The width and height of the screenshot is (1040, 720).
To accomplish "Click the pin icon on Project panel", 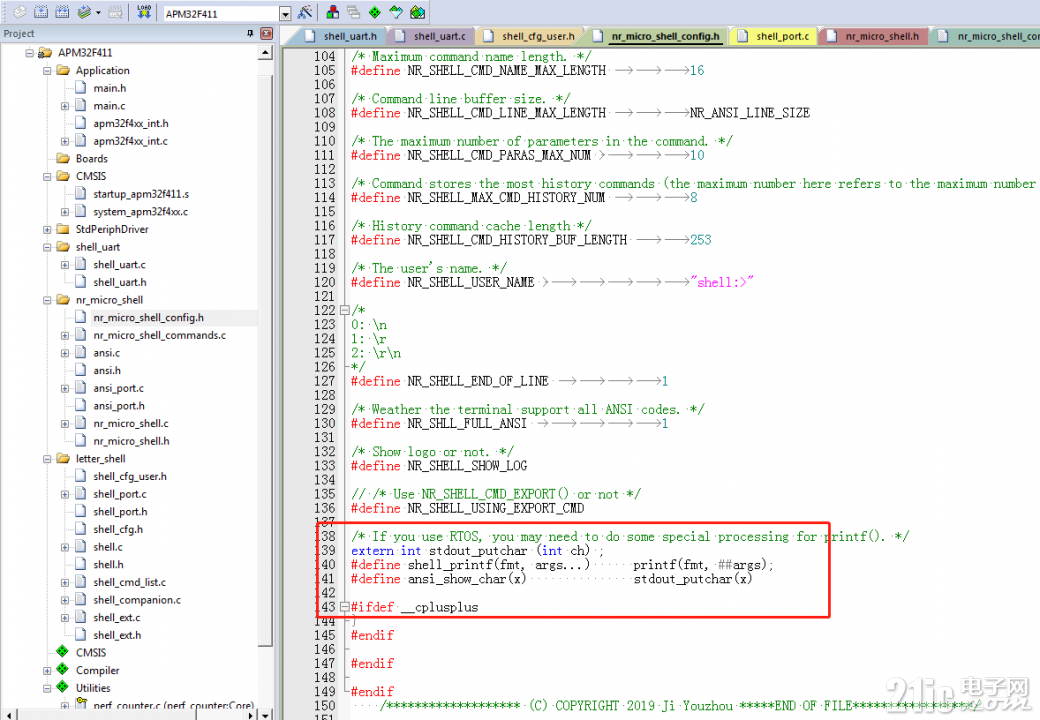I will pos(250,33).
